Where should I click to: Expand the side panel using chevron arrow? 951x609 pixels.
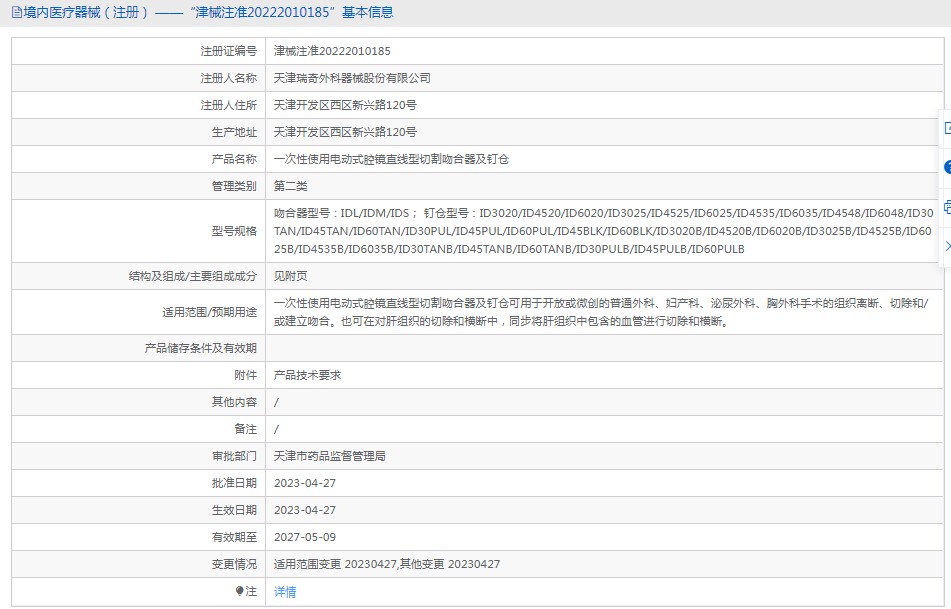coord(947,246)
